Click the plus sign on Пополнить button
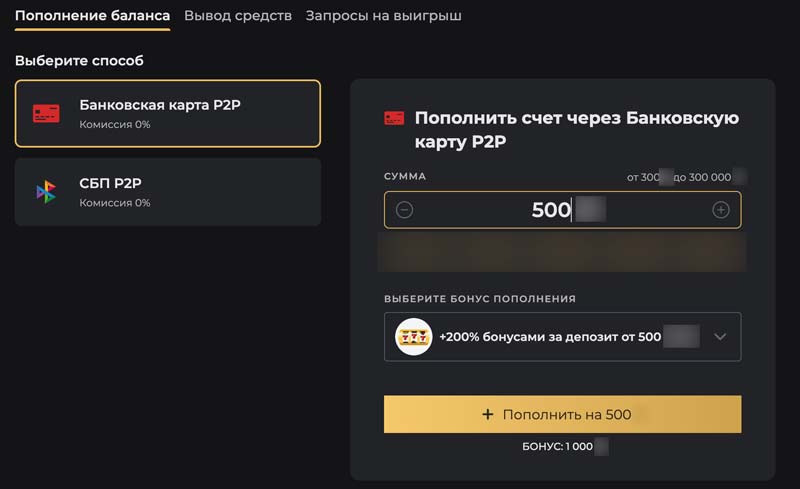Viewport: 800px width, 489px height. [x=488, y=414]
